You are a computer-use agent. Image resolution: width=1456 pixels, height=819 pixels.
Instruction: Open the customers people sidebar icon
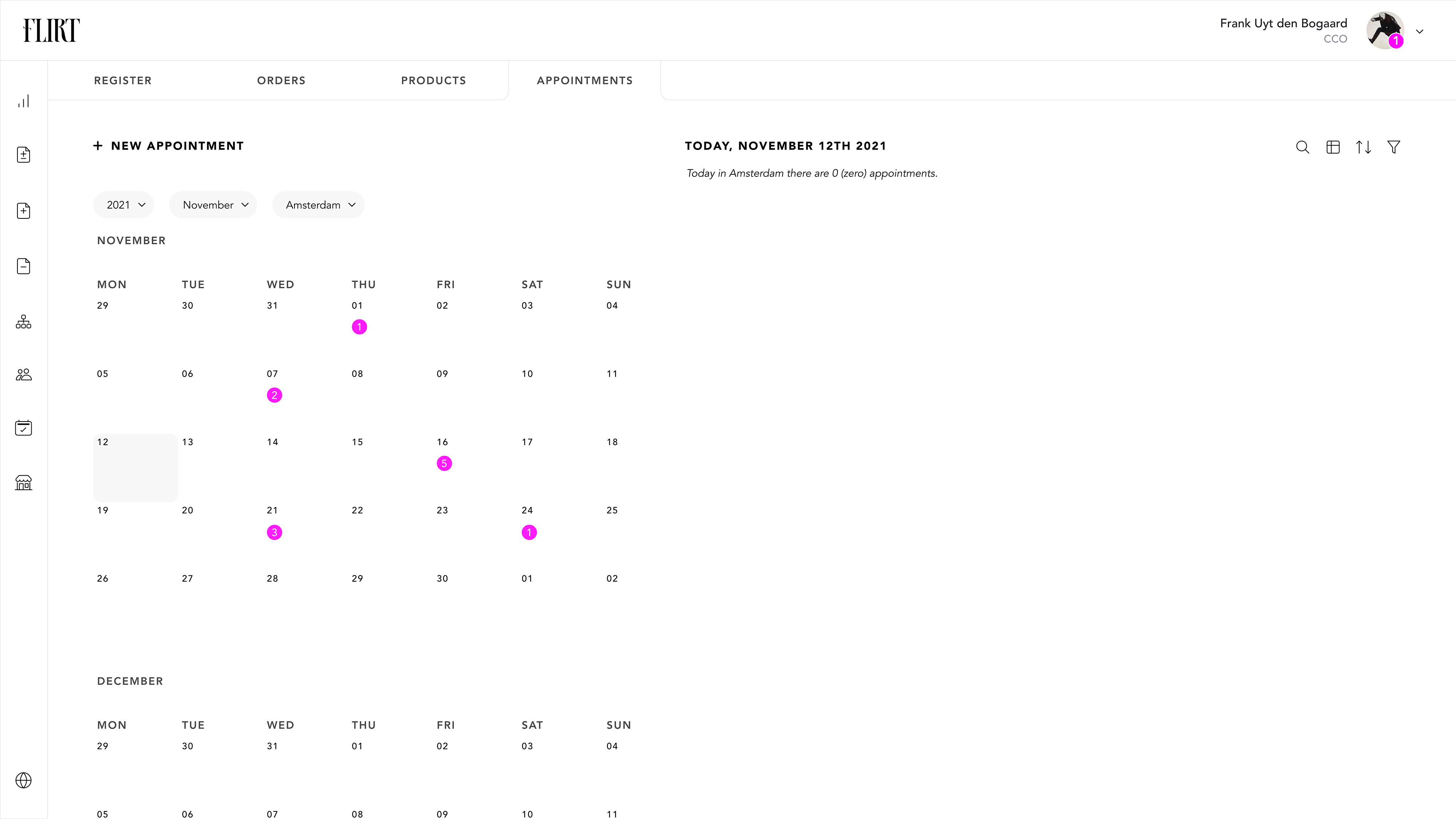pyautogui.click(x=23, y=375)
